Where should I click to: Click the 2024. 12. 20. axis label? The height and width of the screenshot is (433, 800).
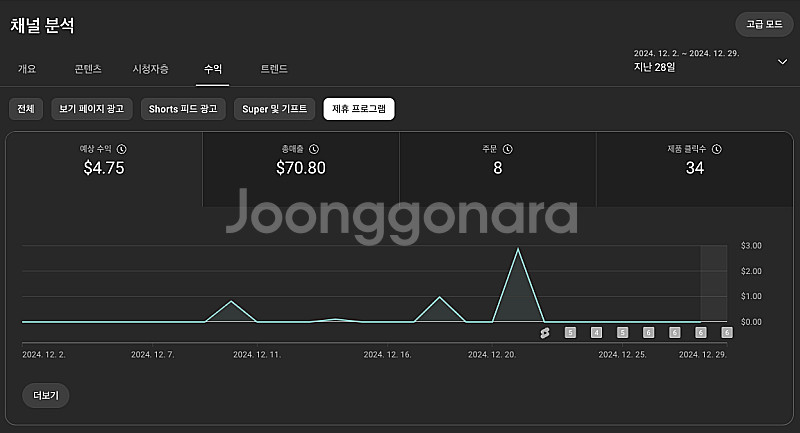pyautogui.click(x=492, y=354)
